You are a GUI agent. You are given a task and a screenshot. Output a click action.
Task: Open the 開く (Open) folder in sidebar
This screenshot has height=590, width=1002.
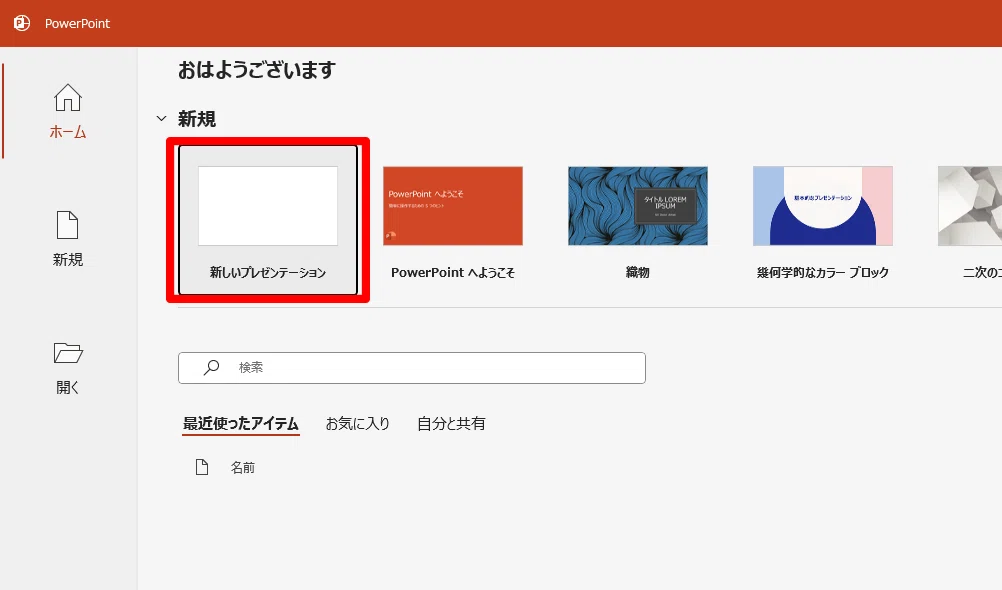[x=68, y=368]
